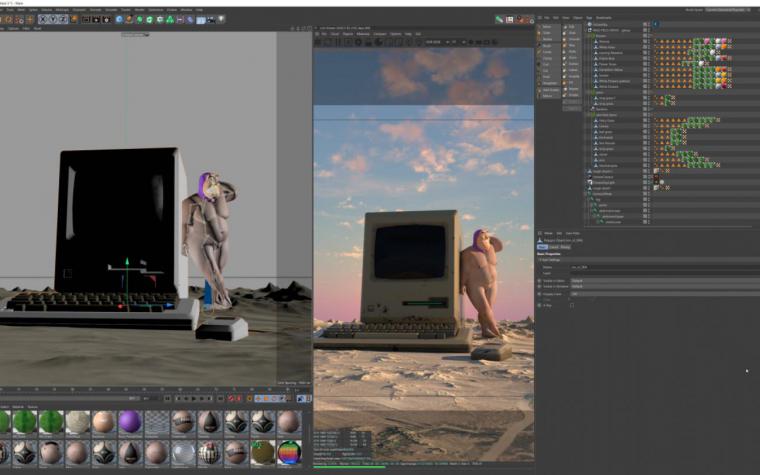Toggle the X-axis lock icon
Image resolution: width=760 pixels, height=475 pixels.
(x=43, y=19)
